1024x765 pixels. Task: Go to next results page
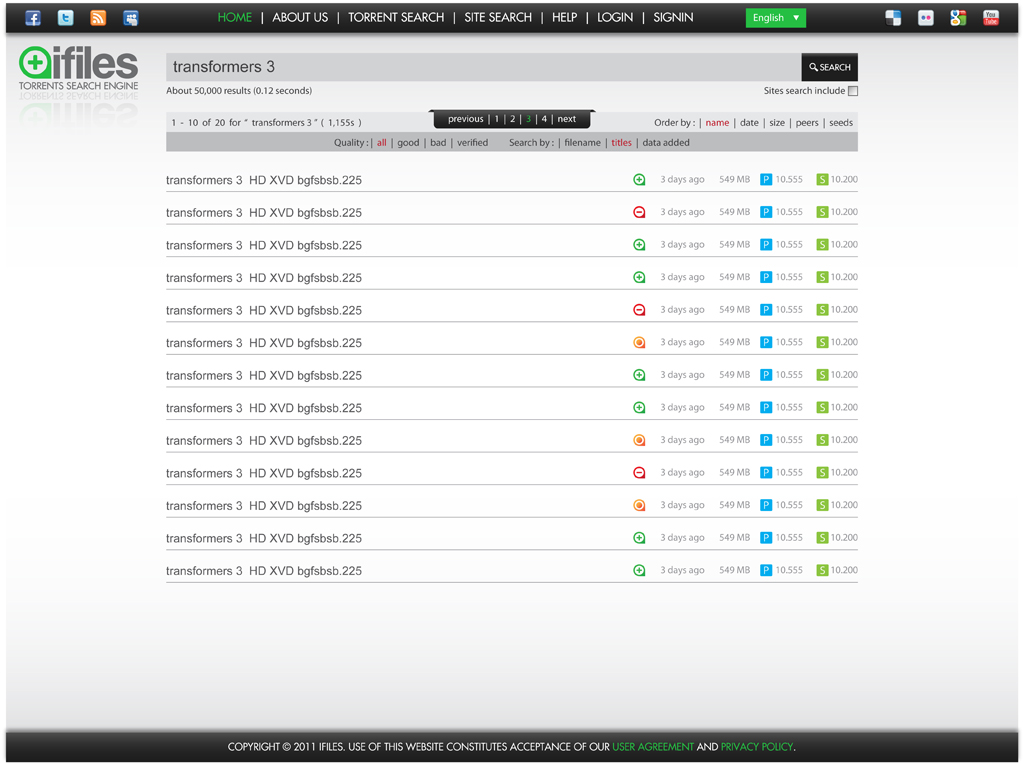[566, 119]
